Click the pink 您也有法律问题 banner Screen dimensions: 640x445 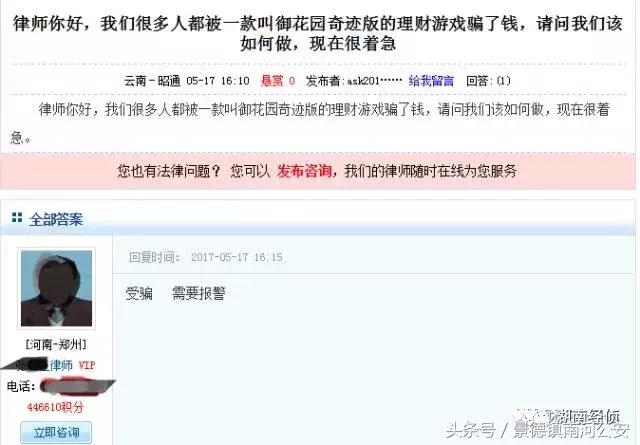tap(318, 171)
